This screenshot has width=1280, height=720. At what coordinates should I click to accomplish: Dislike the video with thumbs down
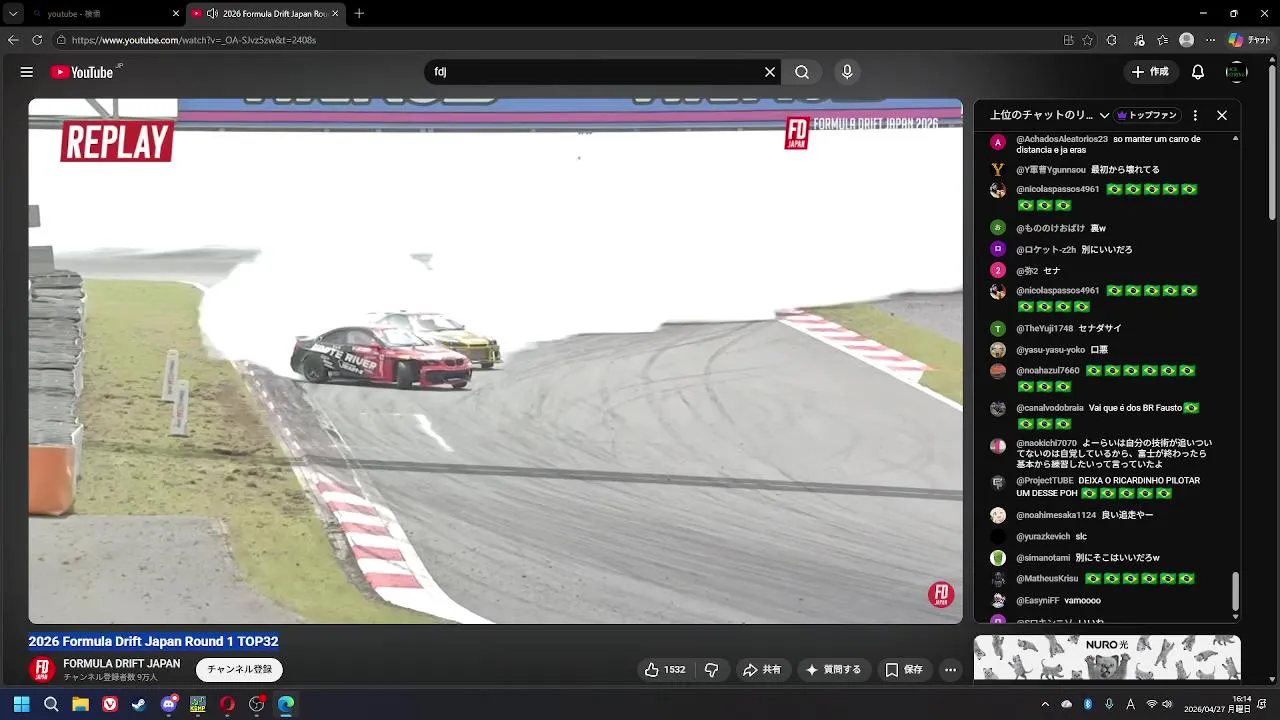coord(712,670)
